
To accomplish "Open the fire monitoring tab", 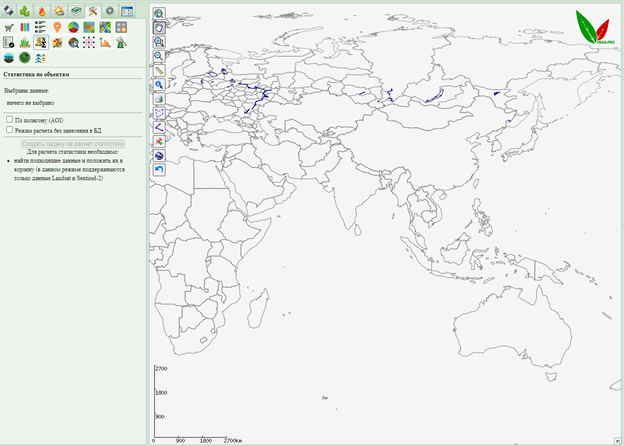I will (x=41, y=11).
